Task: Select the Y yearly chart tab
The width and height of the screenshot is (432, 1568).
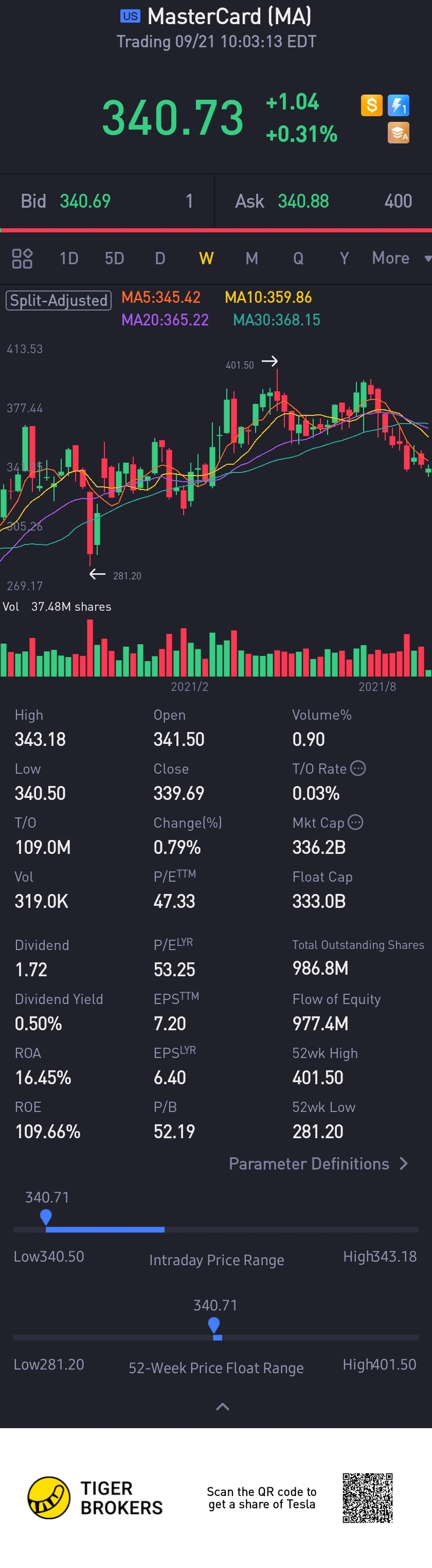Action: point(344,258)
